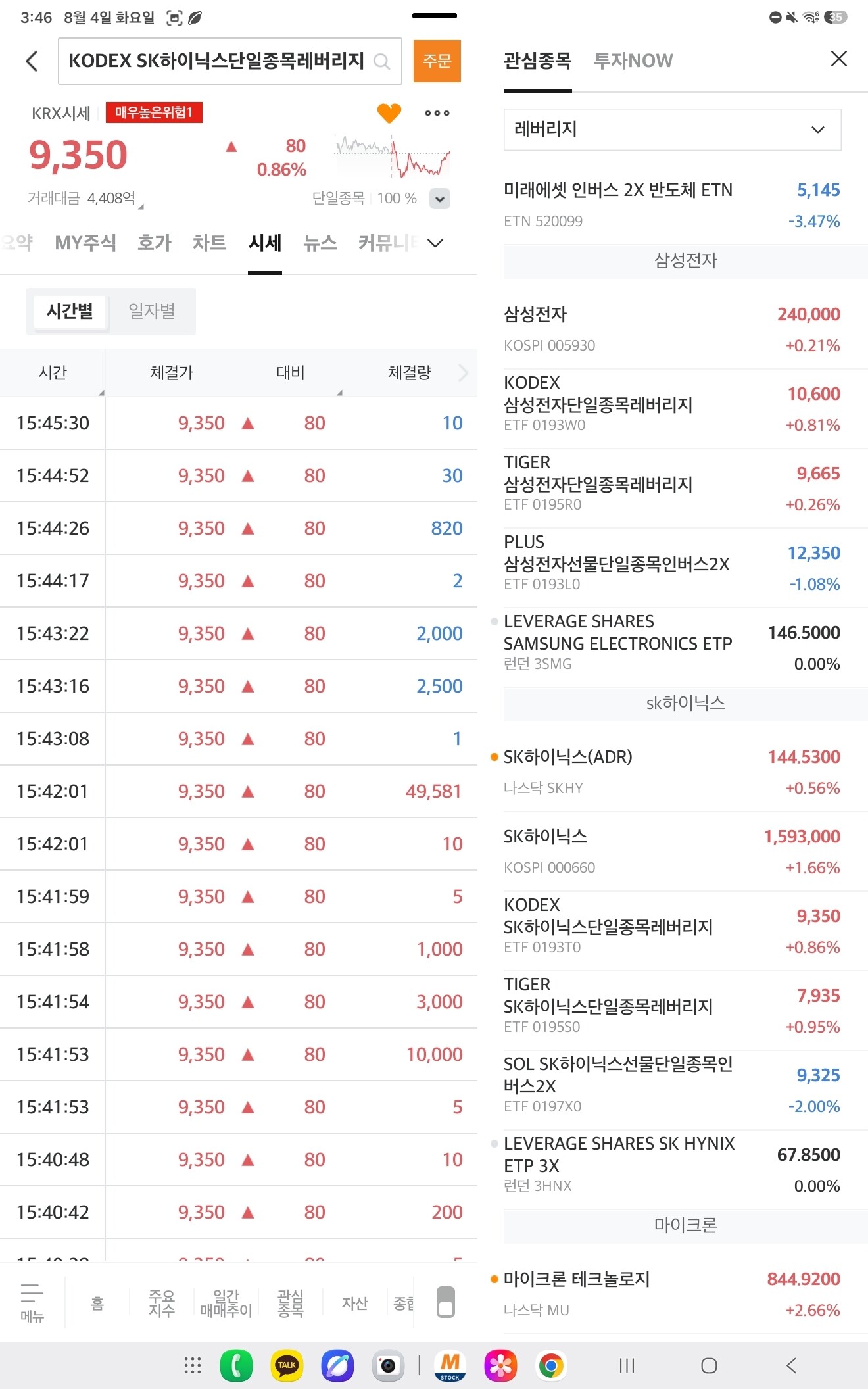
Task: Switch to the 뉴스 tab
Action: (x=320, y=243)
